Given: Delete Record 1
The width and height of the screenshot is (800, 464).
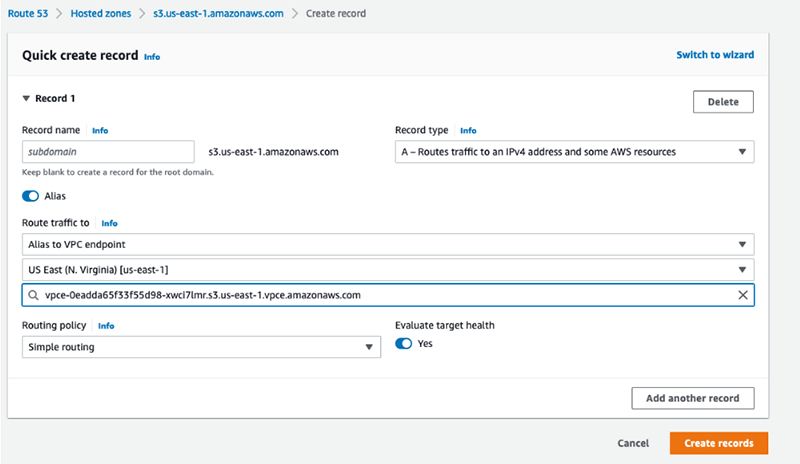Looking at the screenshot, I should [x=723, y=102].
